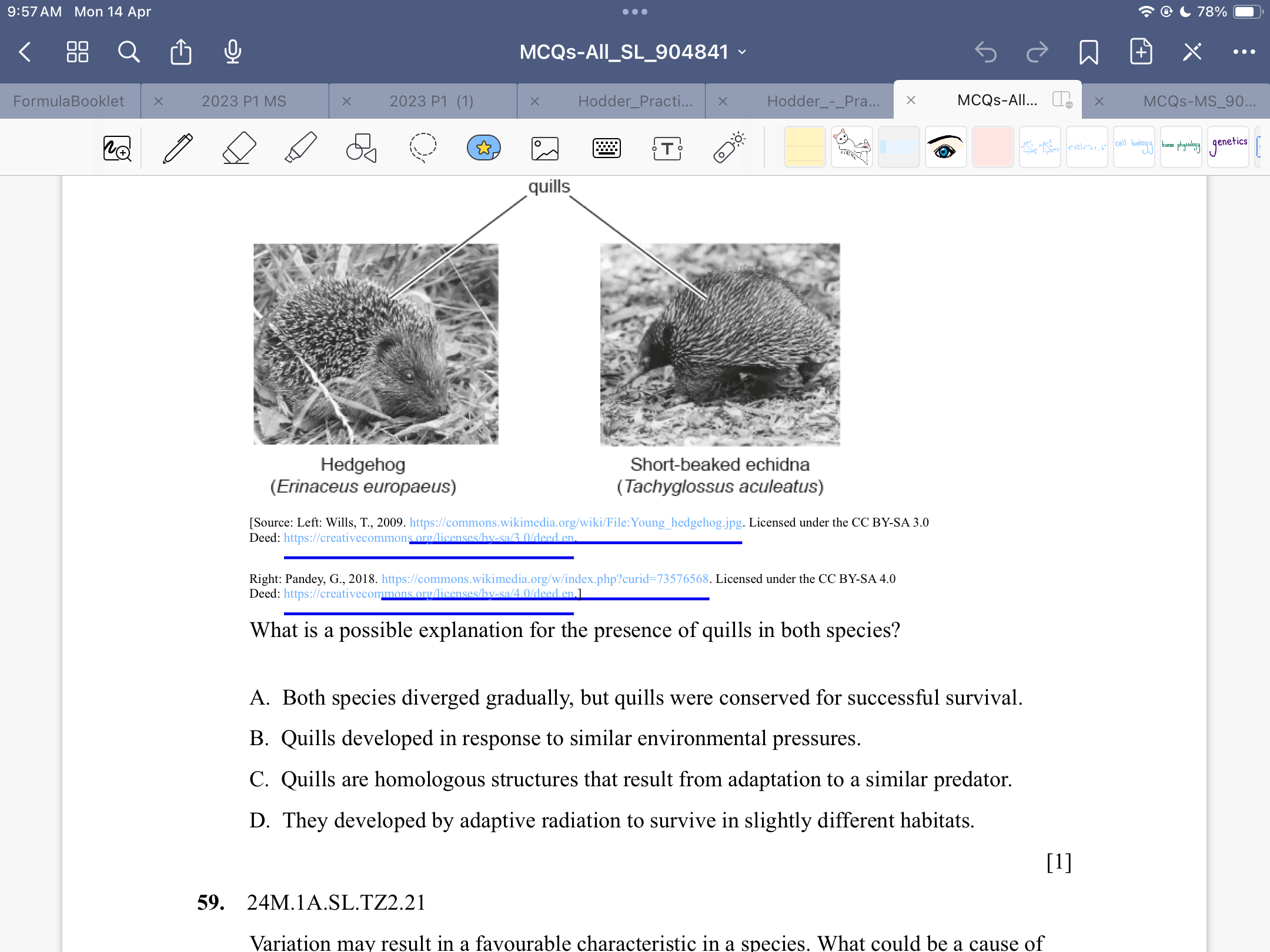Tap the back chevron arrow
1270x952 pixels.
[25, 52]
